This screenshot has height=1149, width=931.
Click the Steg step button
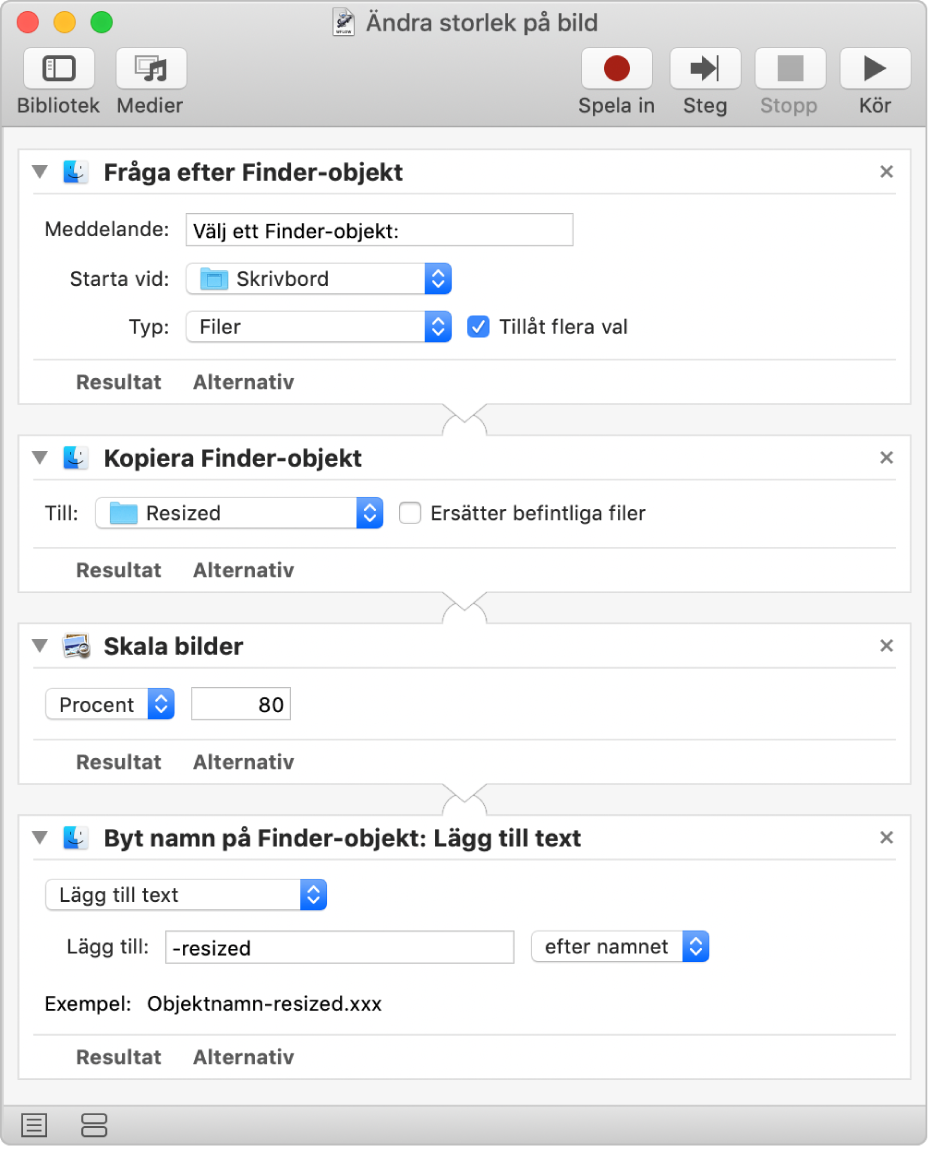pyautogui.click(x=704, y=69)
